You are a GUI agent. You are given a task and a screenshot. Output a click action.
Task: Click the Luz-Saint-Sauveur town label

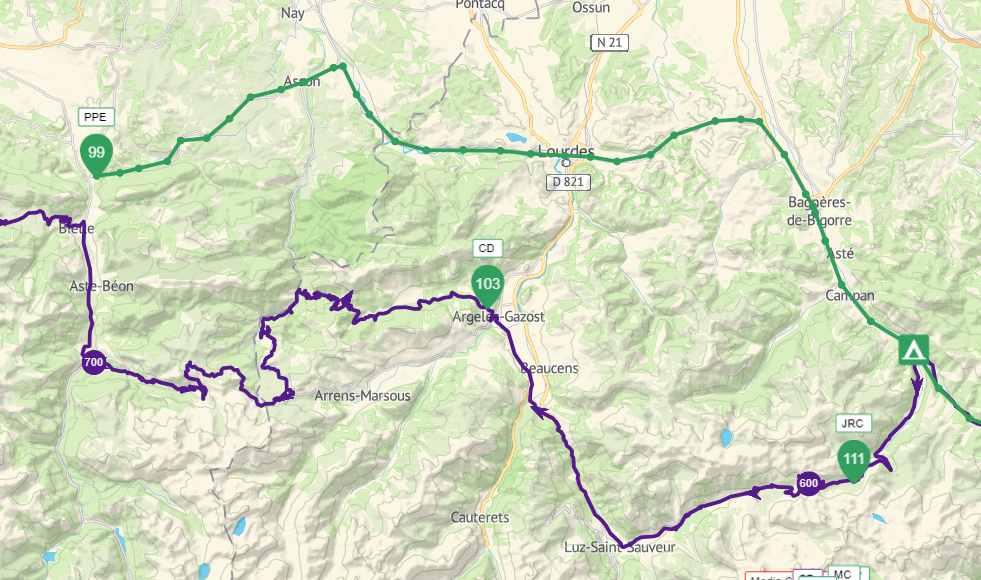619,547
